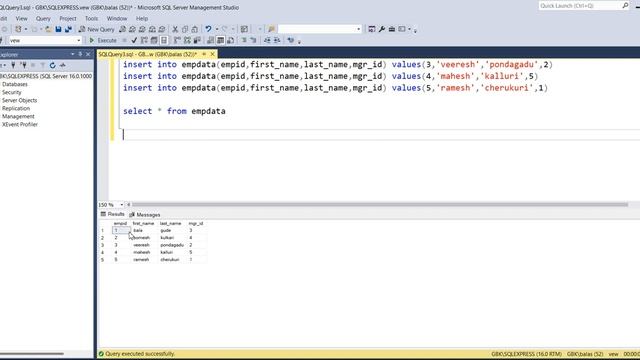
Task: Click the Save icon in toolbar
Action: (58, 29)
